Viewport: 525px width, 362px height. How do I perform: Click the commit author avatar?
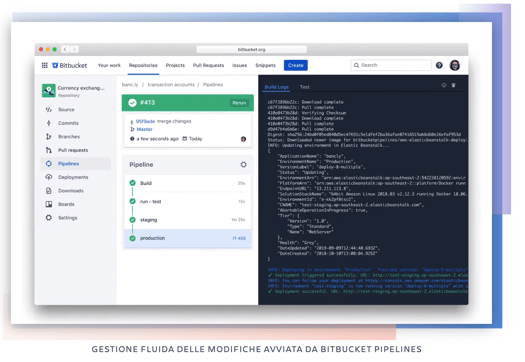pos(243,139)
